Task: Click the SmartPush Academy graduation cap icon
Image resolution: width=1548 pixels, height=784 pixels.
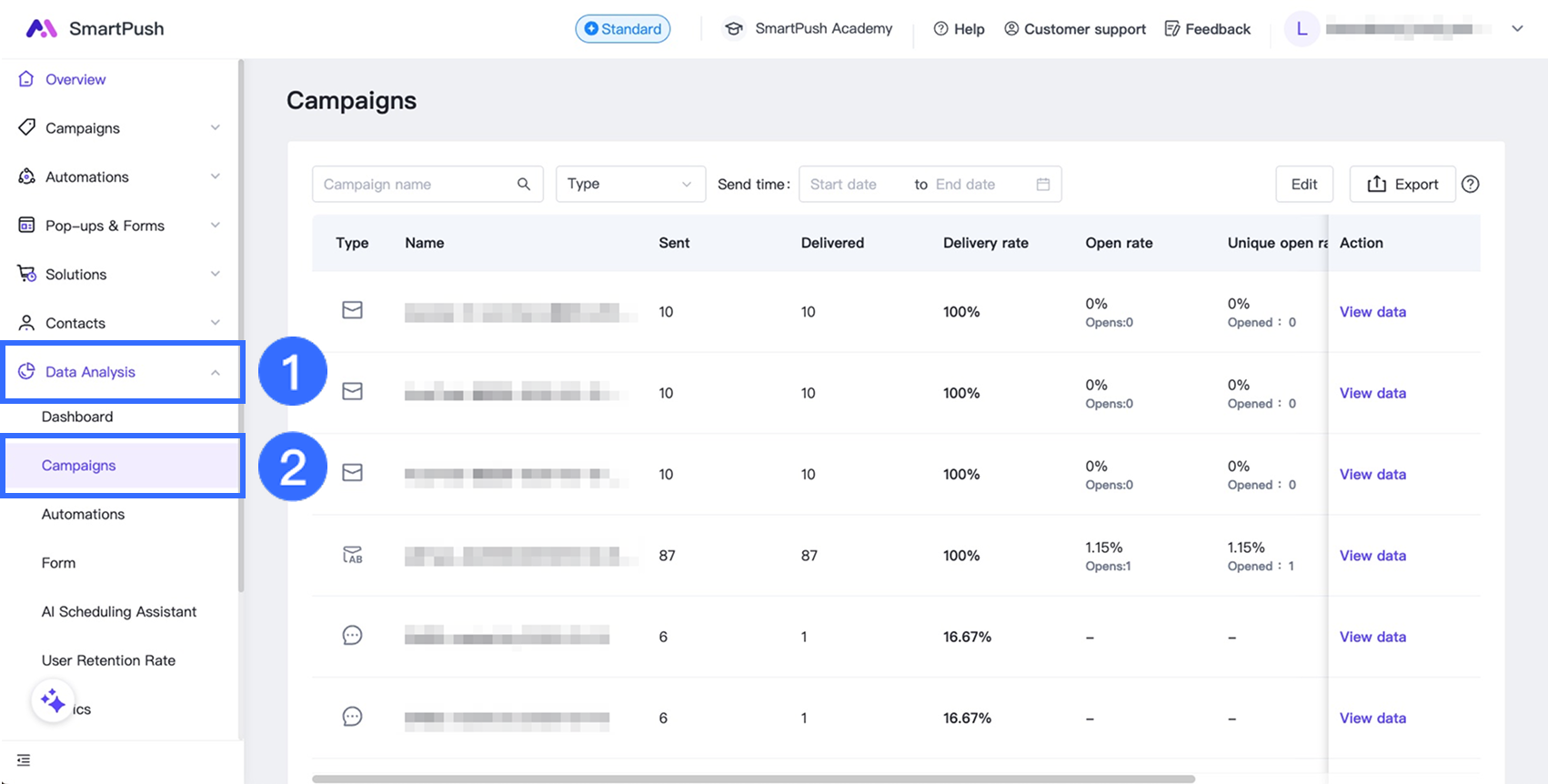Action: [x=733, y=29]
